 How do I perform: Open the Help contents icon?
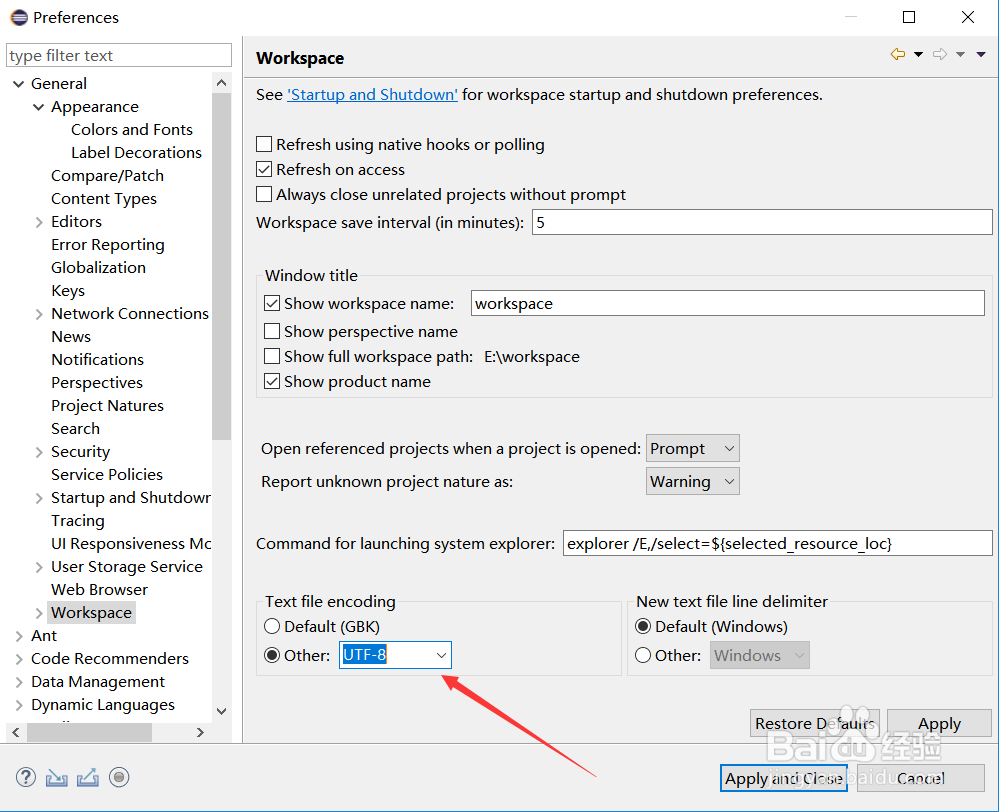(x=25, y=777)
